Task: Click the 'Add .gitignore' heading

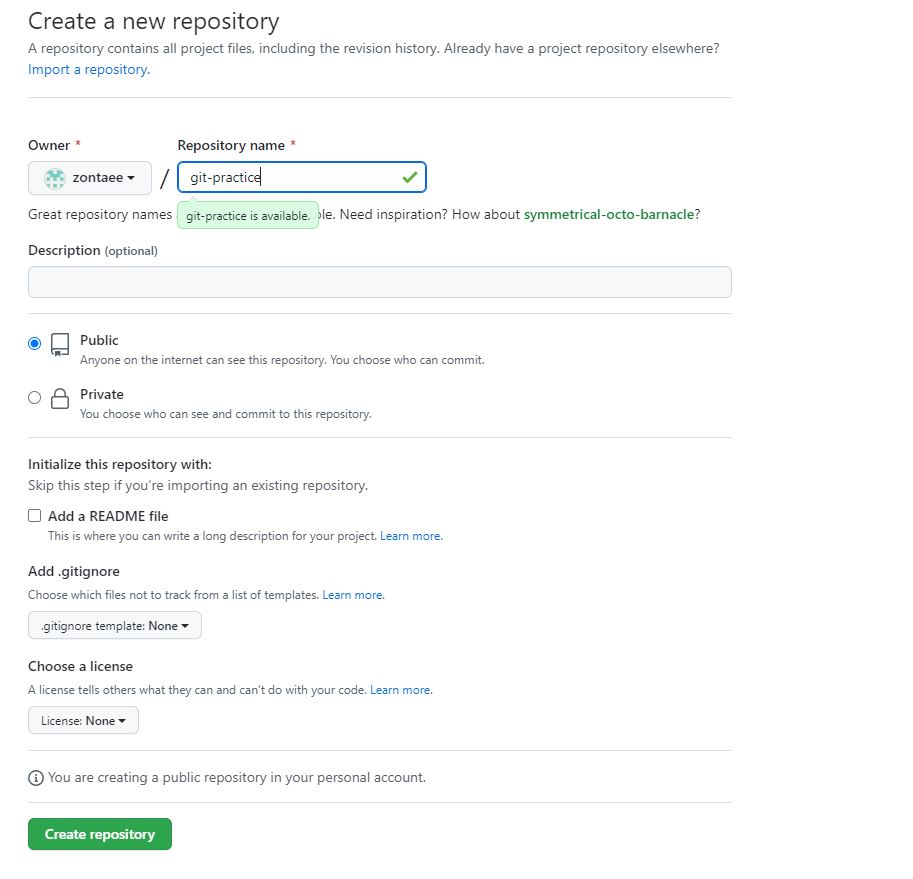Action: [x=74, y=571]
